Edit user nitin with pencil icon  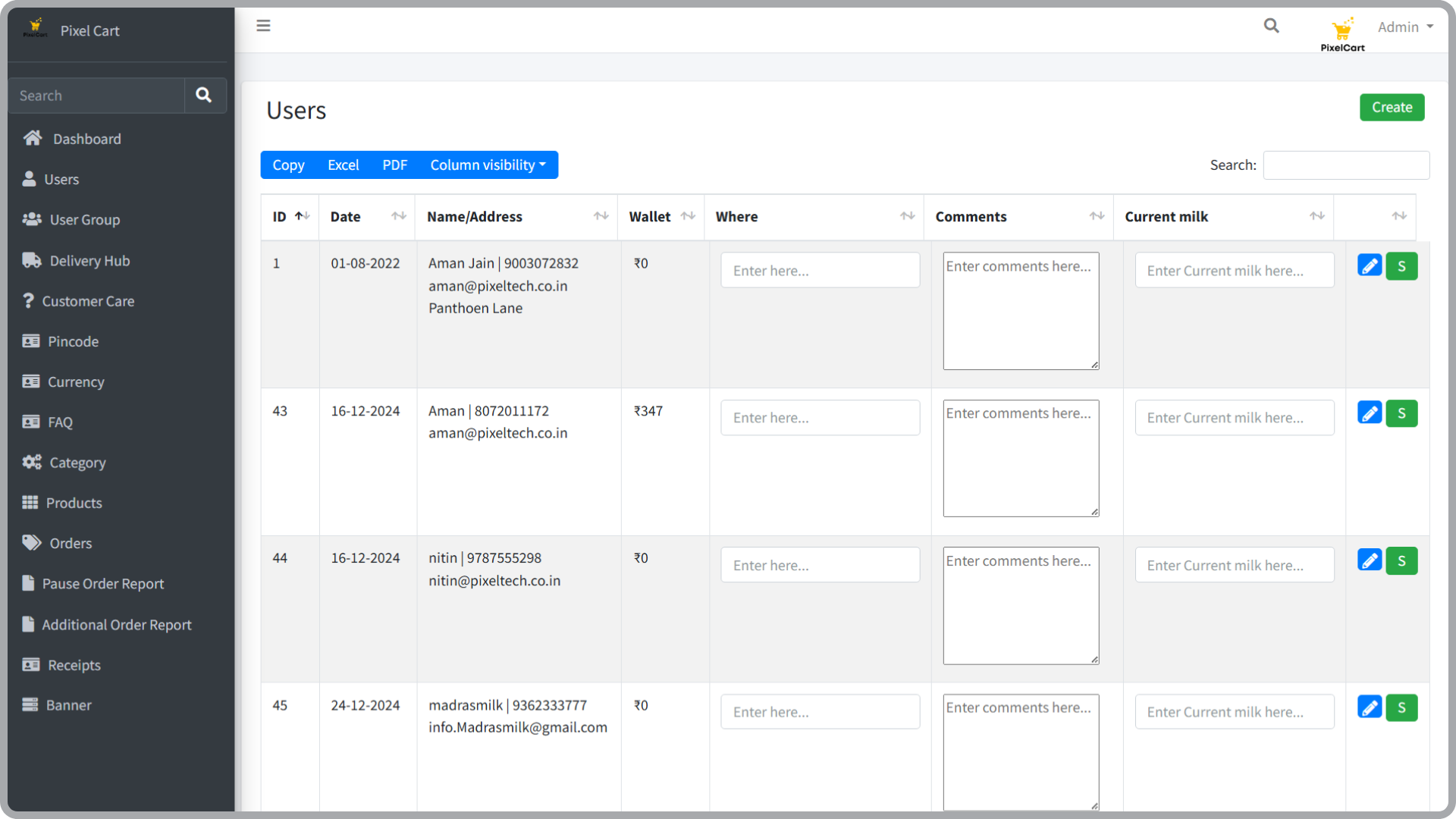coord(1370,560)
